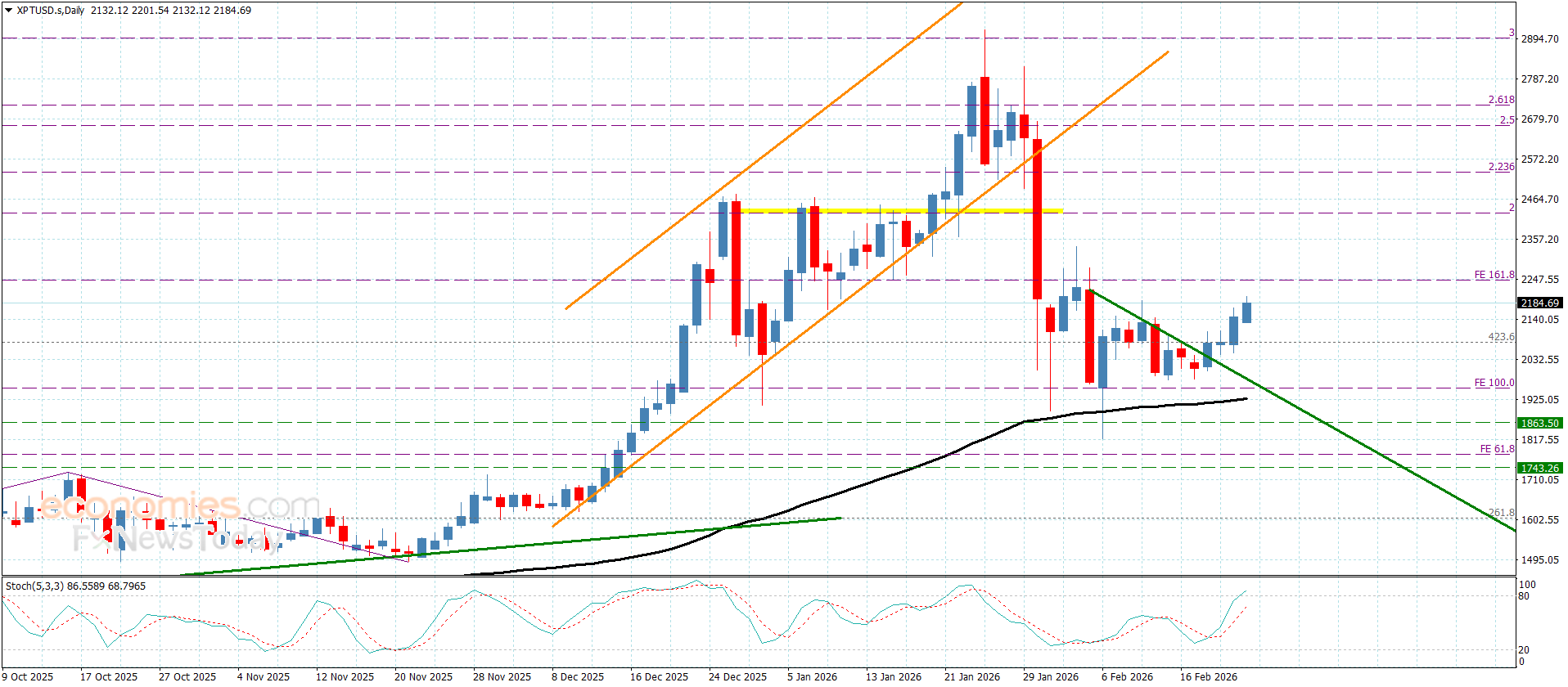Click the stochastic 80 level label

(x=1524, y=596)
